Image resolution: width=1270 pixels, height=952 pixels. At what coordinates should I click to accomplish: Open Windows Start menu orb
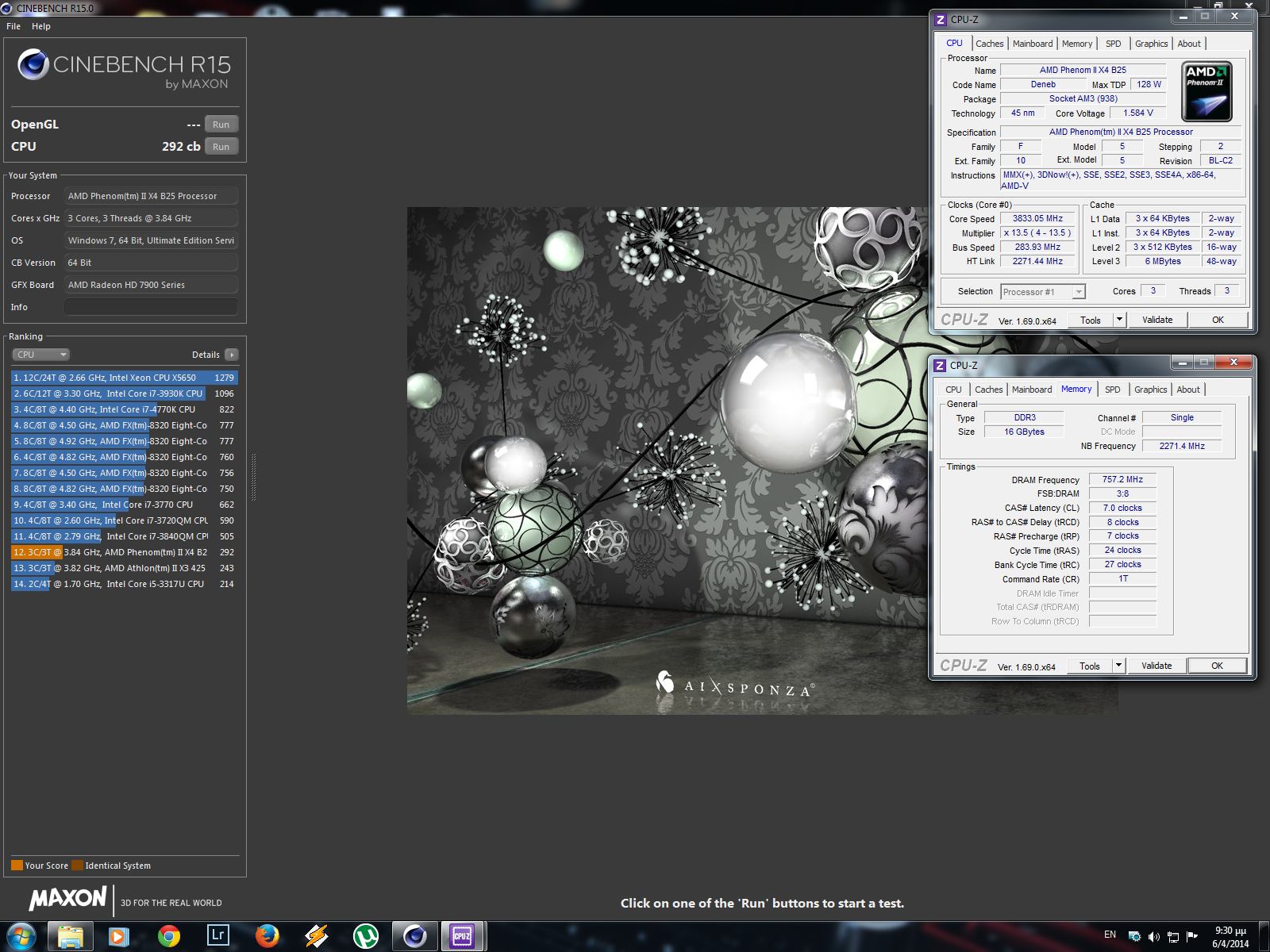pos(21,937)
